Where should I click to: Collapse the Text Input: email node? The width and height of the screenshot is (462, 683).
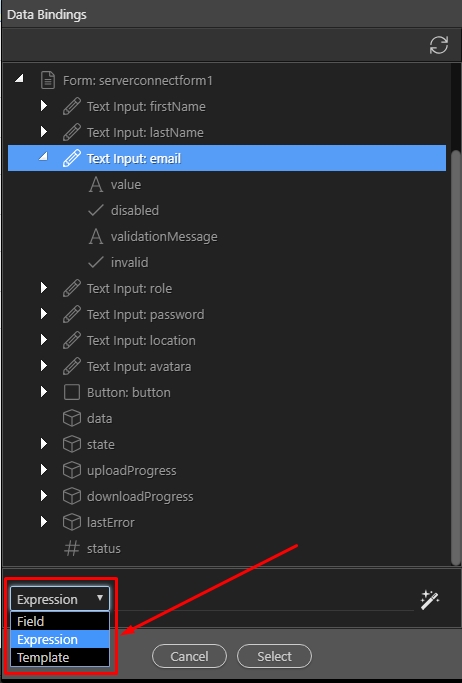(43, 157)
